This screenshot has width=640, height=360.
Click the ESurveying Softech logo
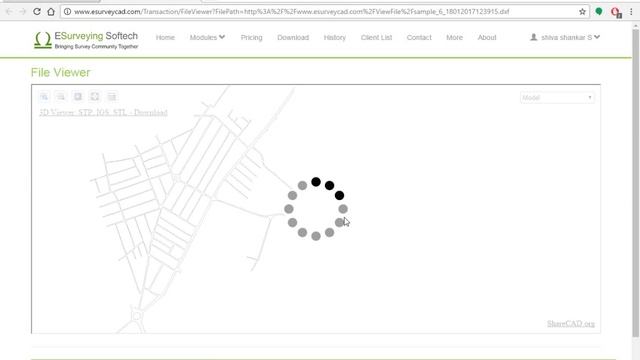[86, 40]
